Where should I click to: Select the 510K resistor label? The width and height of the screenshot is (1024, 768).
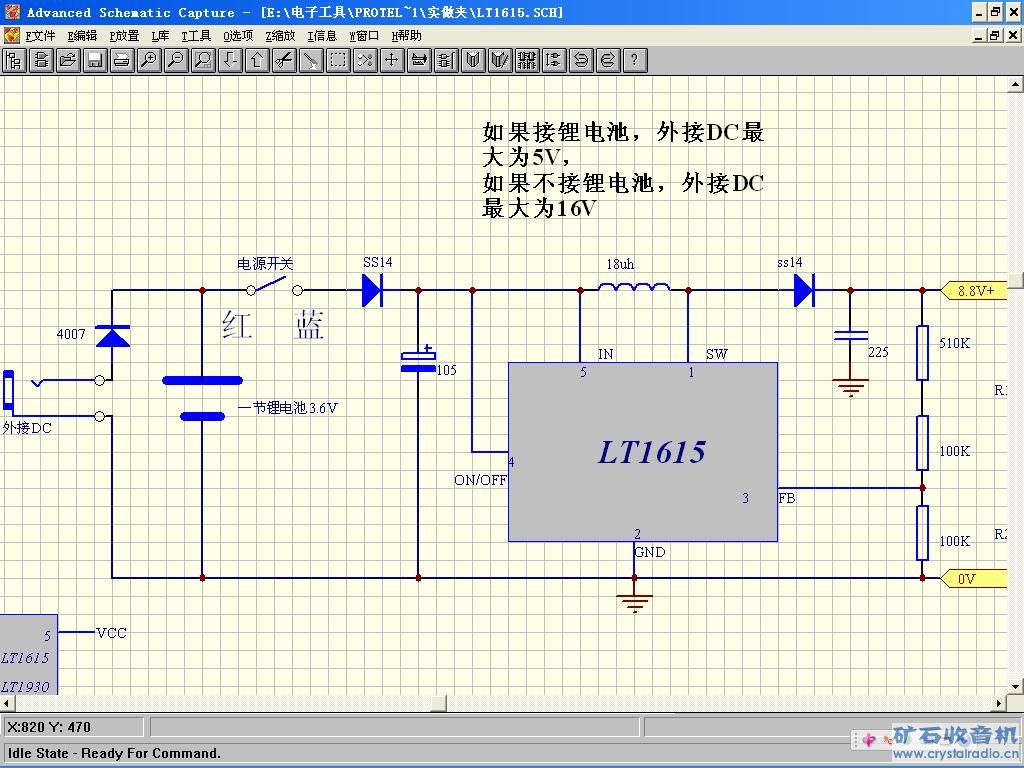[954, 344]
